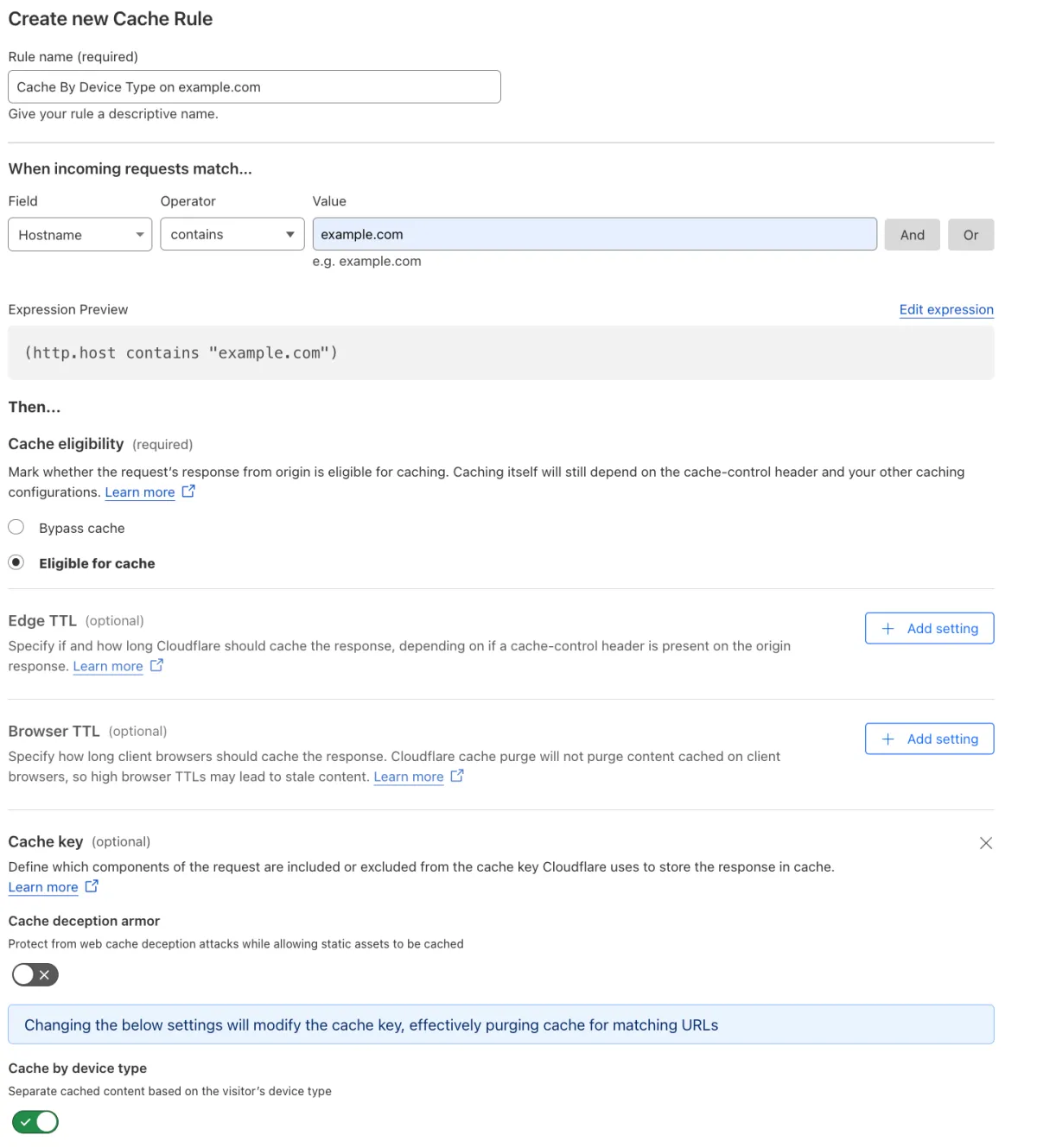Click the Value field containing example.com
1037x1148 pixels.
pos(595,235)
